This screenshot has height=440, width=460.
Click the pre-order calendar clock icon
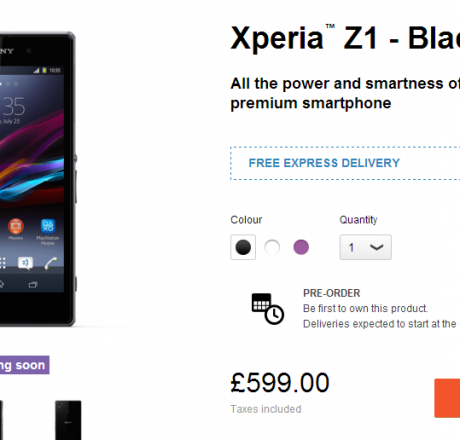tap(268, 309)
